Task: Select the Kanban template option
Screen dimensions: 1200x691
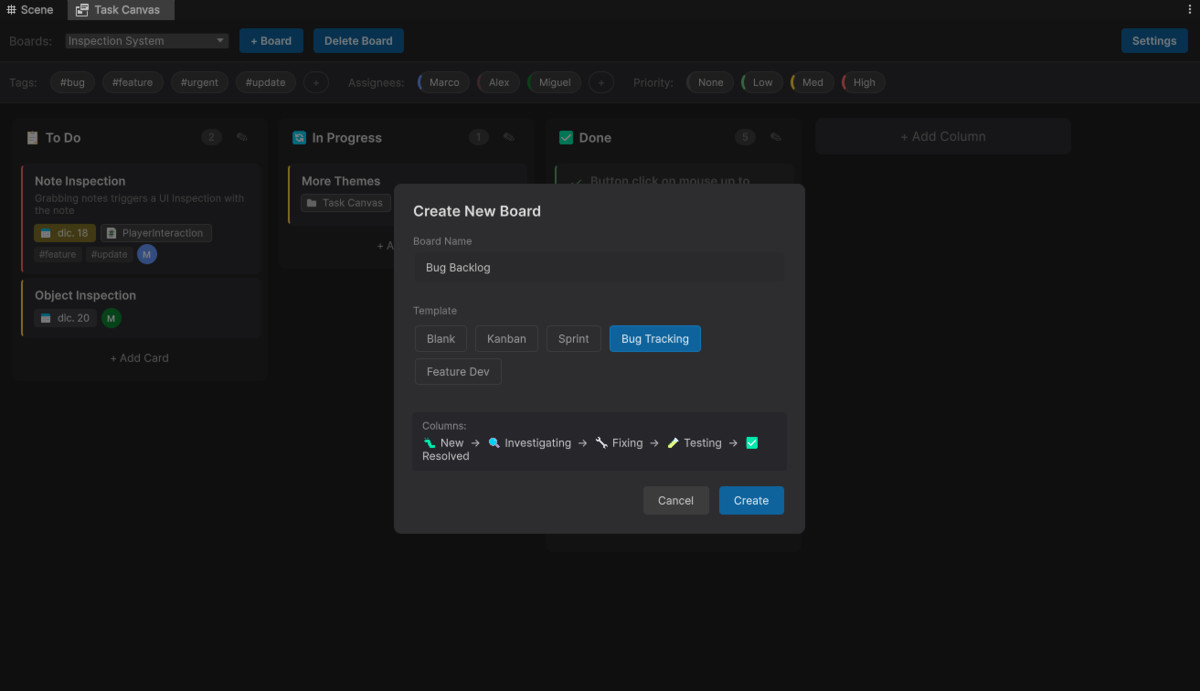Action: point(506,338)
